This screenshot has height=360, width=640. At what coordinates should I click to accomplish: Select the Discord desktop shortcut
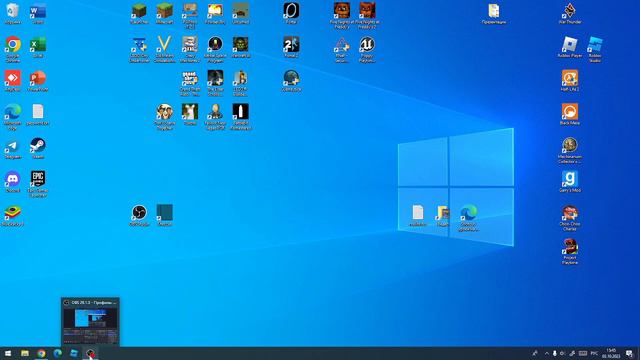(x=13, y=182)
